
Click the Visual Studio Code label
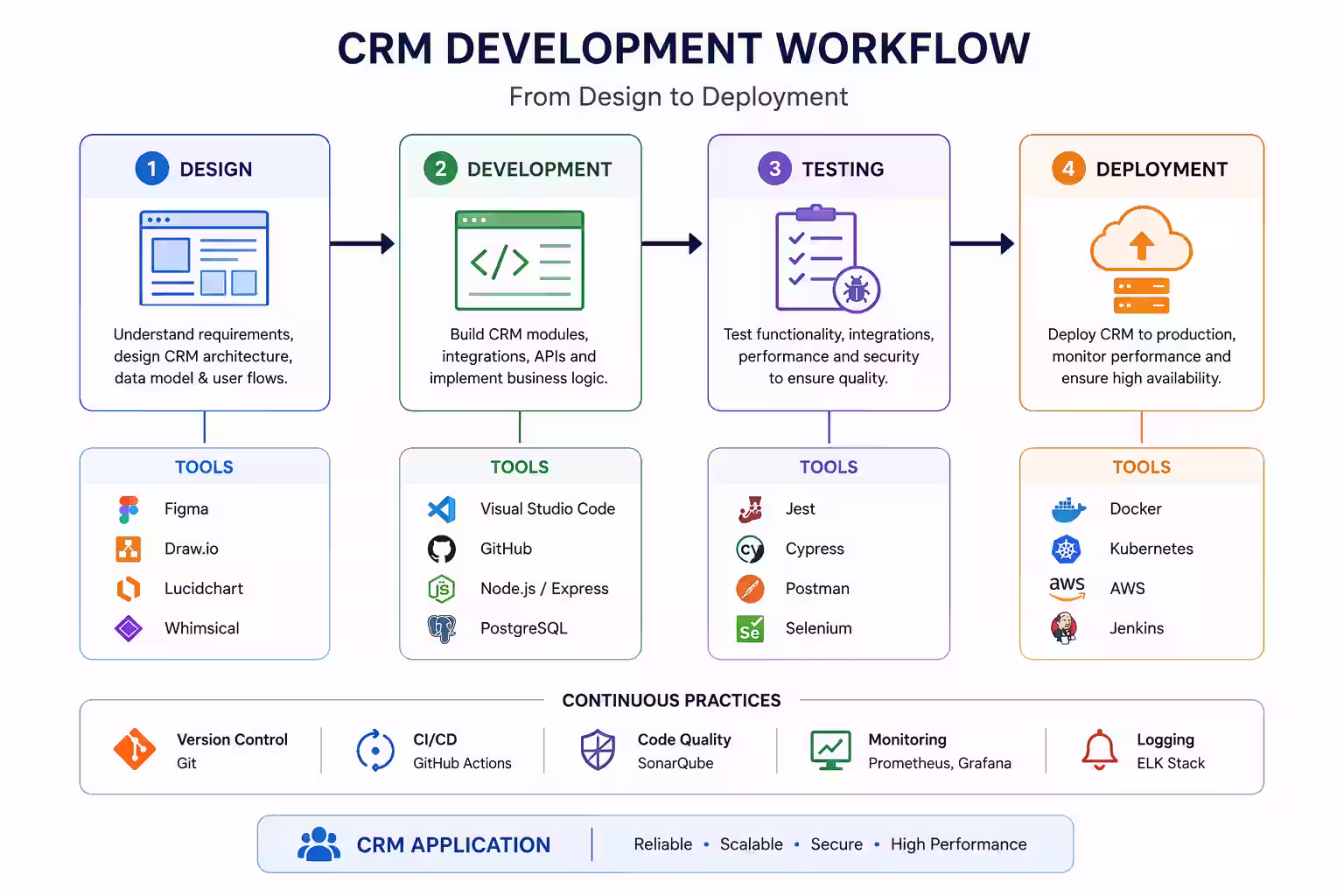click(548, 509)
